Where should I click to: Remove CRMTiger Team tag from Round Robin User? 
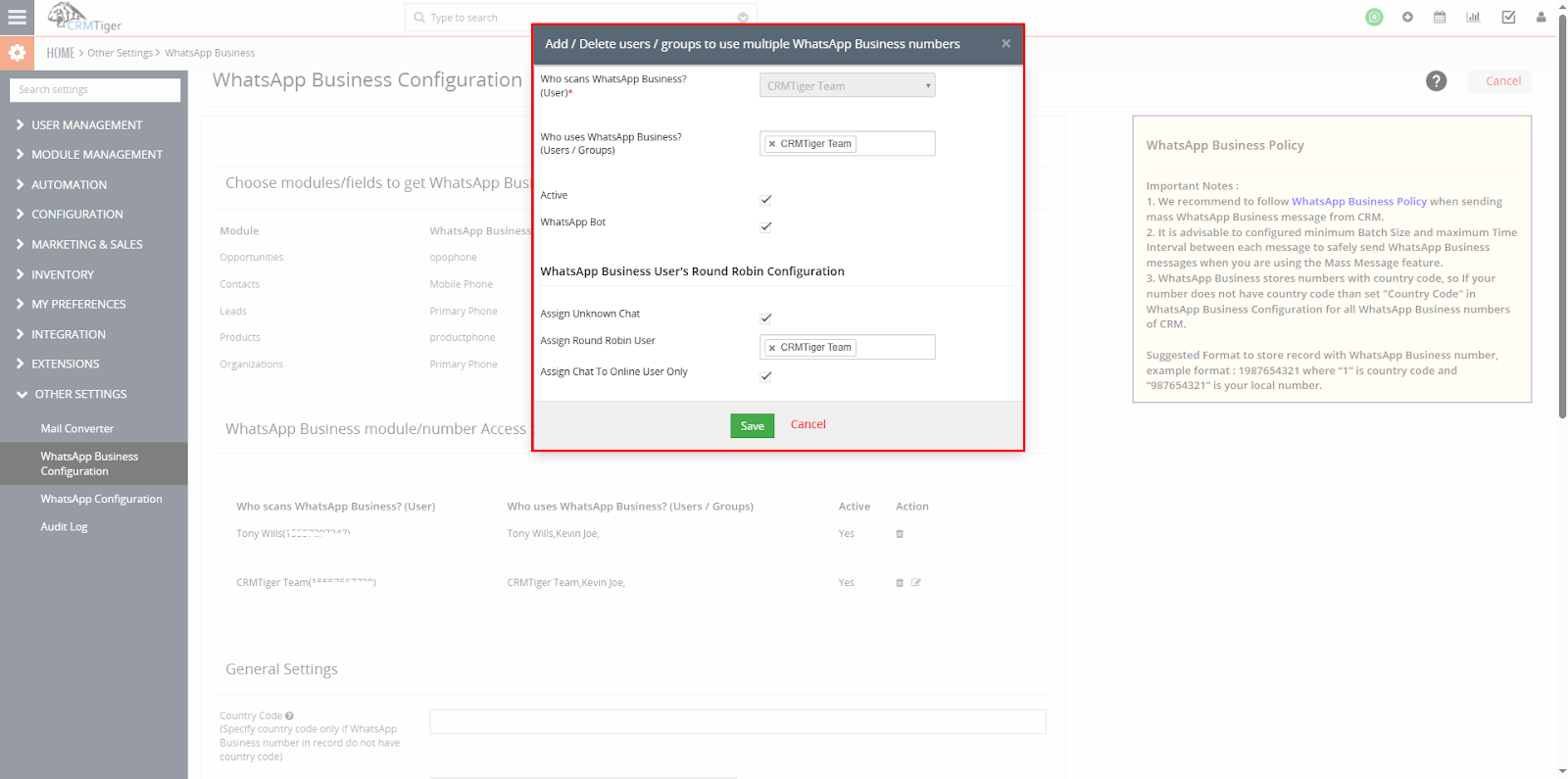point(772,348)
